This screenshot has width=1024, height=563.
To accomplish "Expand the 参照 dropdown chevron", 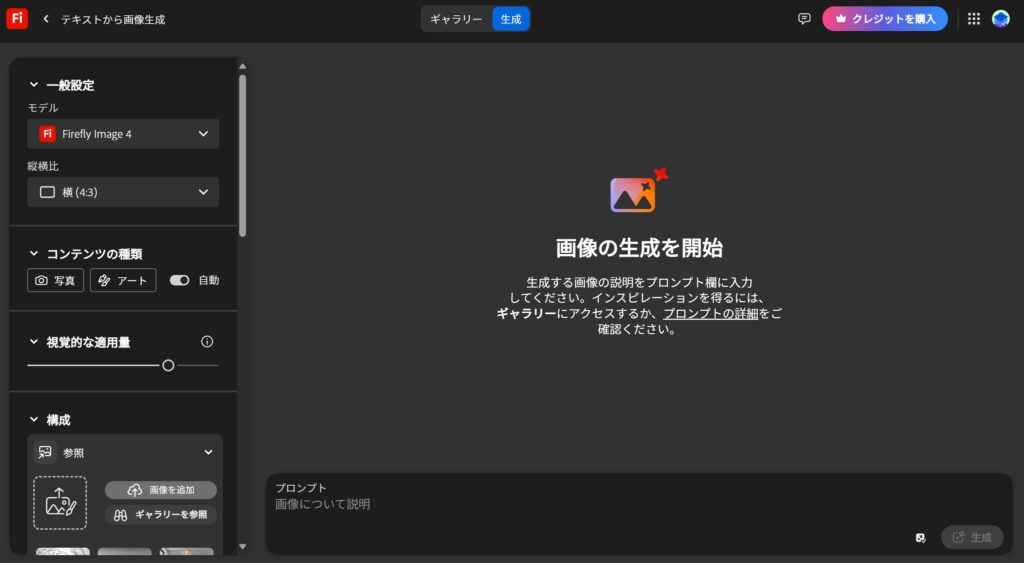I will click(x=208, y=452).
